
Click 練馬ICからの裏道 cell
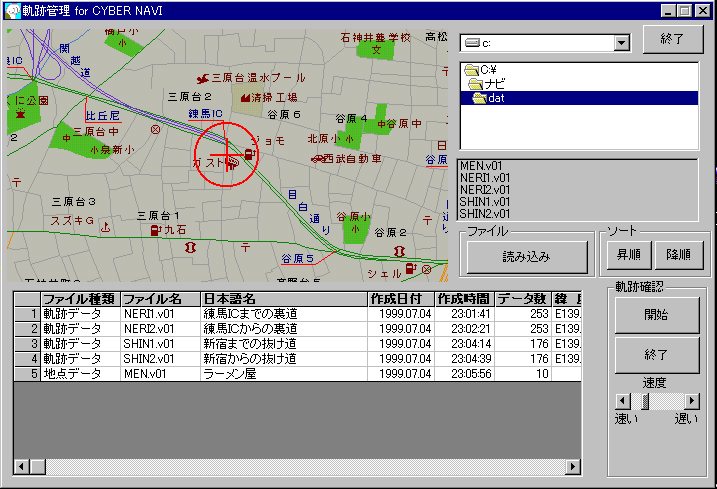click(284, 329)
